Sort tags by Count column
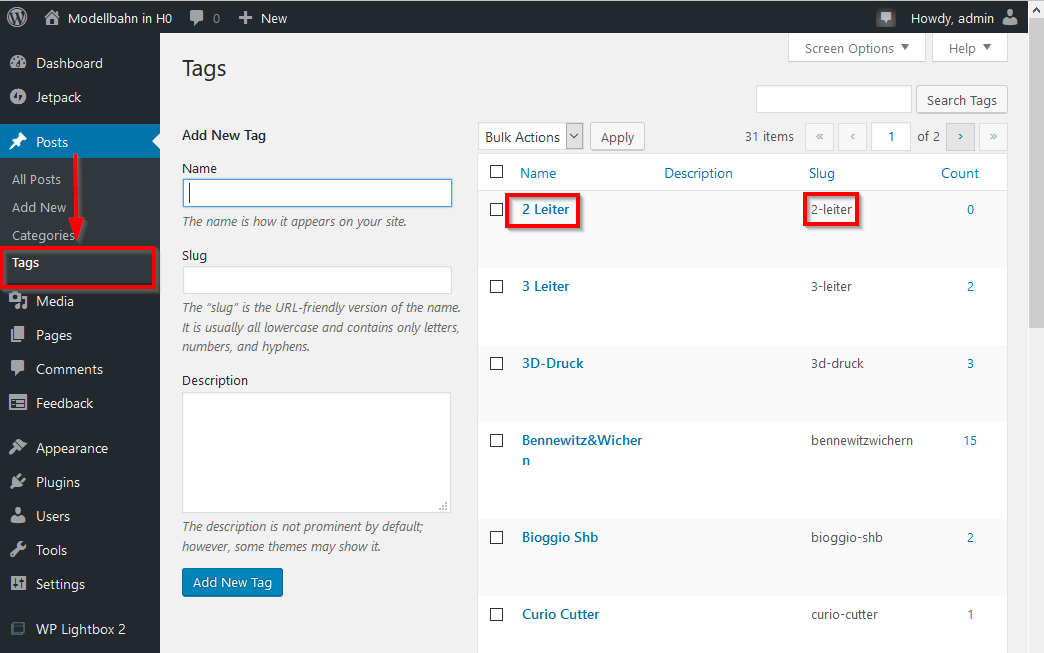This screenshot has height=653, width=1044. [x=959, y=173]
